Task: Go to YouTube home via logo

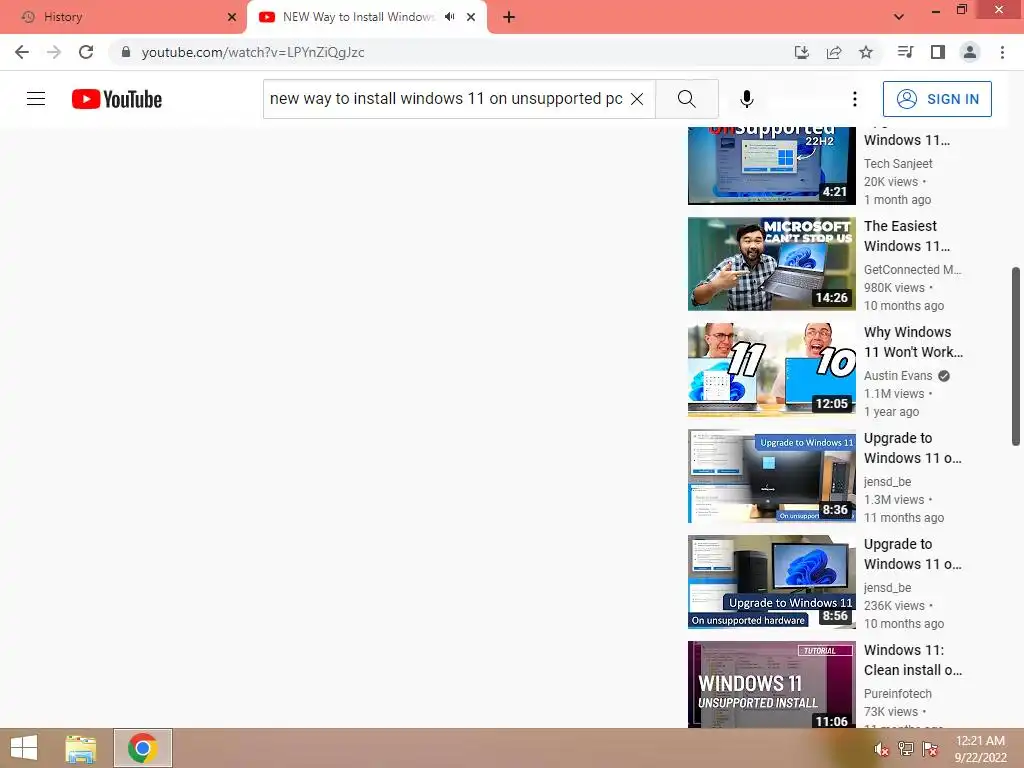Action: click(117, 99)
